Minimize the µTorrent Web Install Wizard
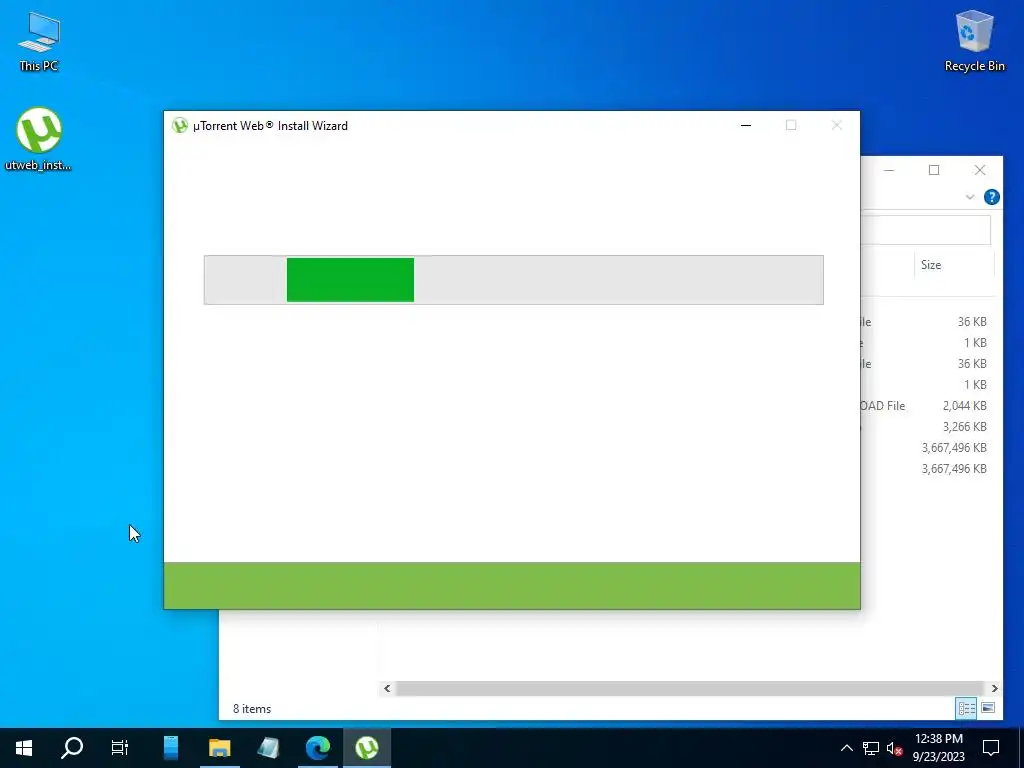Viewport: 1024px width, 768px height. click(x=746, y=125)
